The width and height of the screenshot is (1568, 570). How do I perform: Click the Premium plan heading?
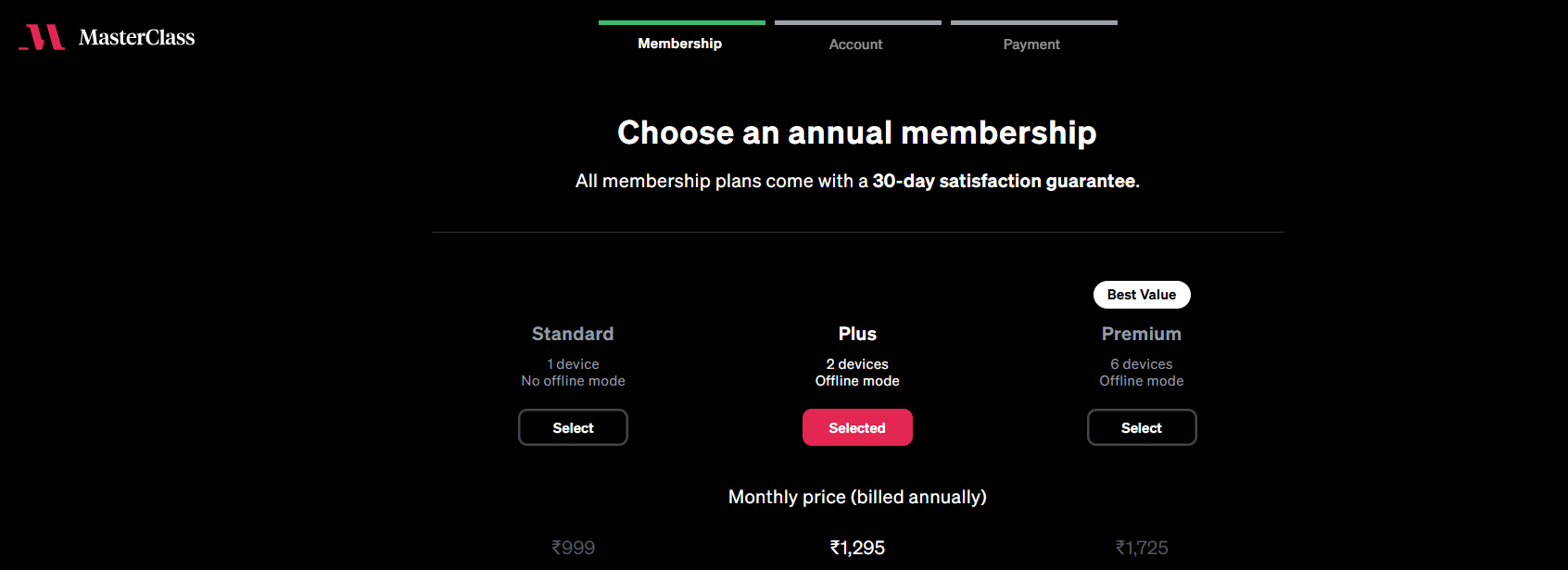click(x=1141, y=334)
